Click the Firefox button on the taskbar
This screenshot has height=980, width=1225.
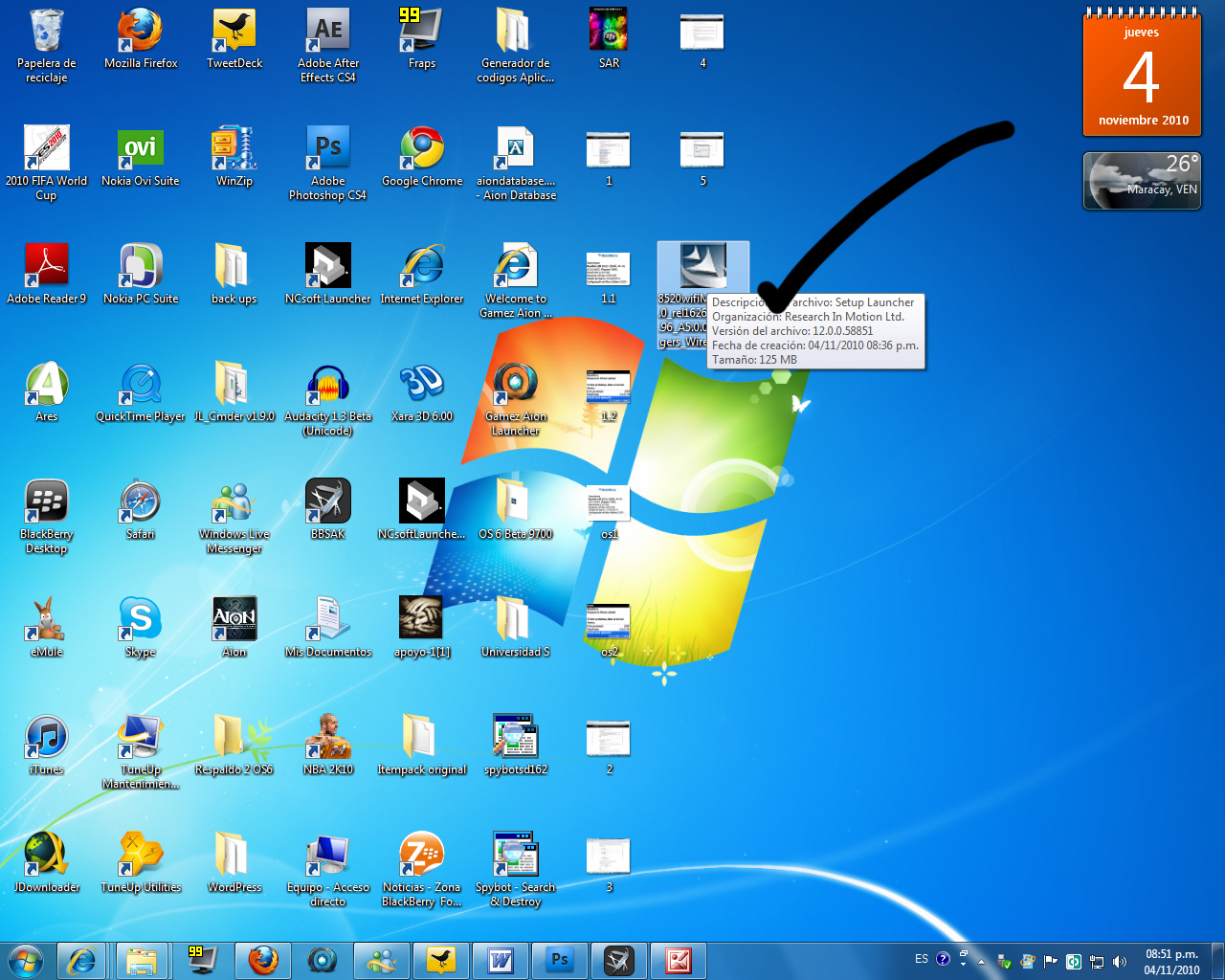(x=262, y=960)
